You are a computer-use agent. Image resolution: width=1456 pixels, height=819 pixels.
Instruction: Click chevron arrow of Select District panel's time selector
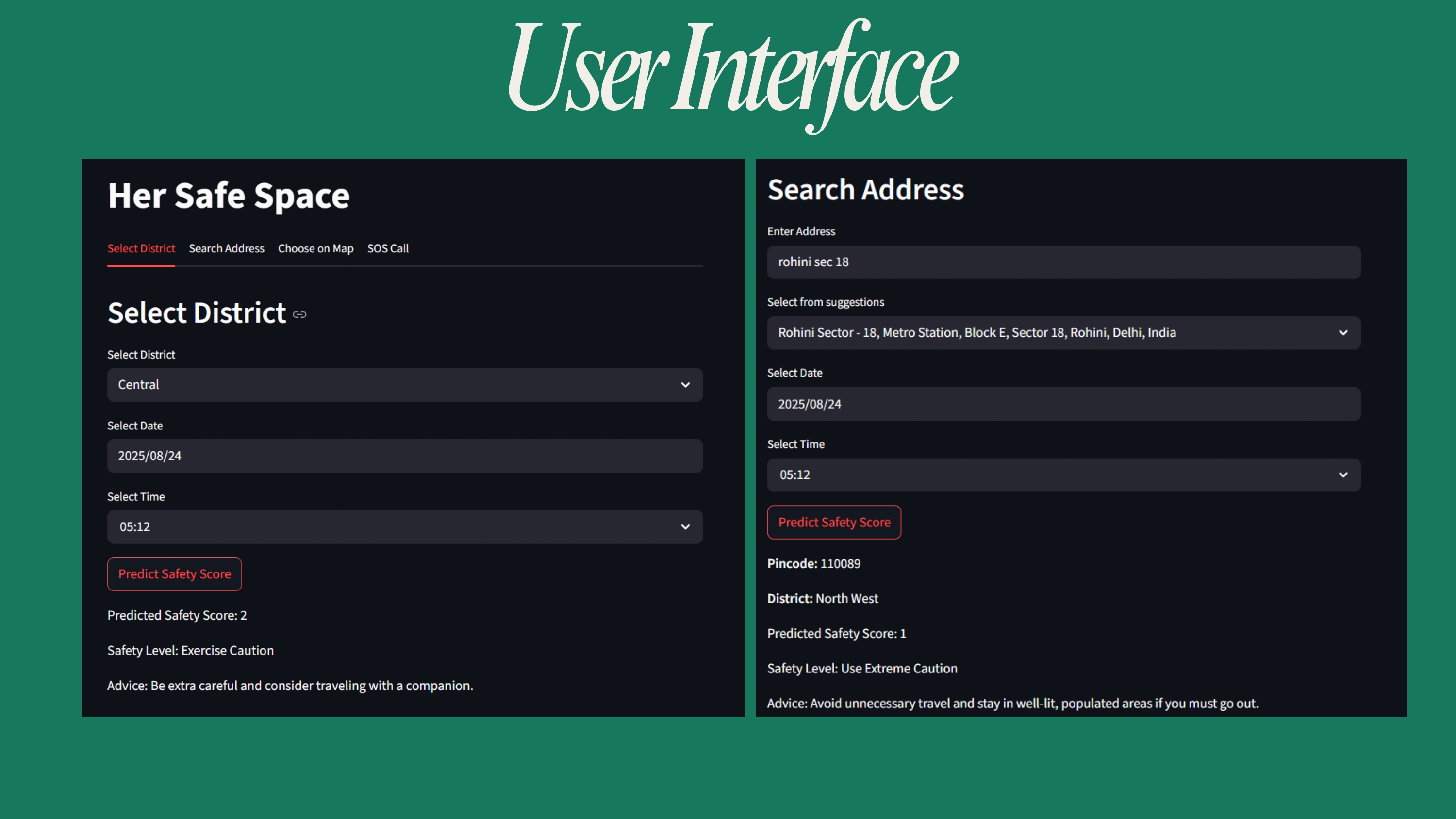(685, 527)
